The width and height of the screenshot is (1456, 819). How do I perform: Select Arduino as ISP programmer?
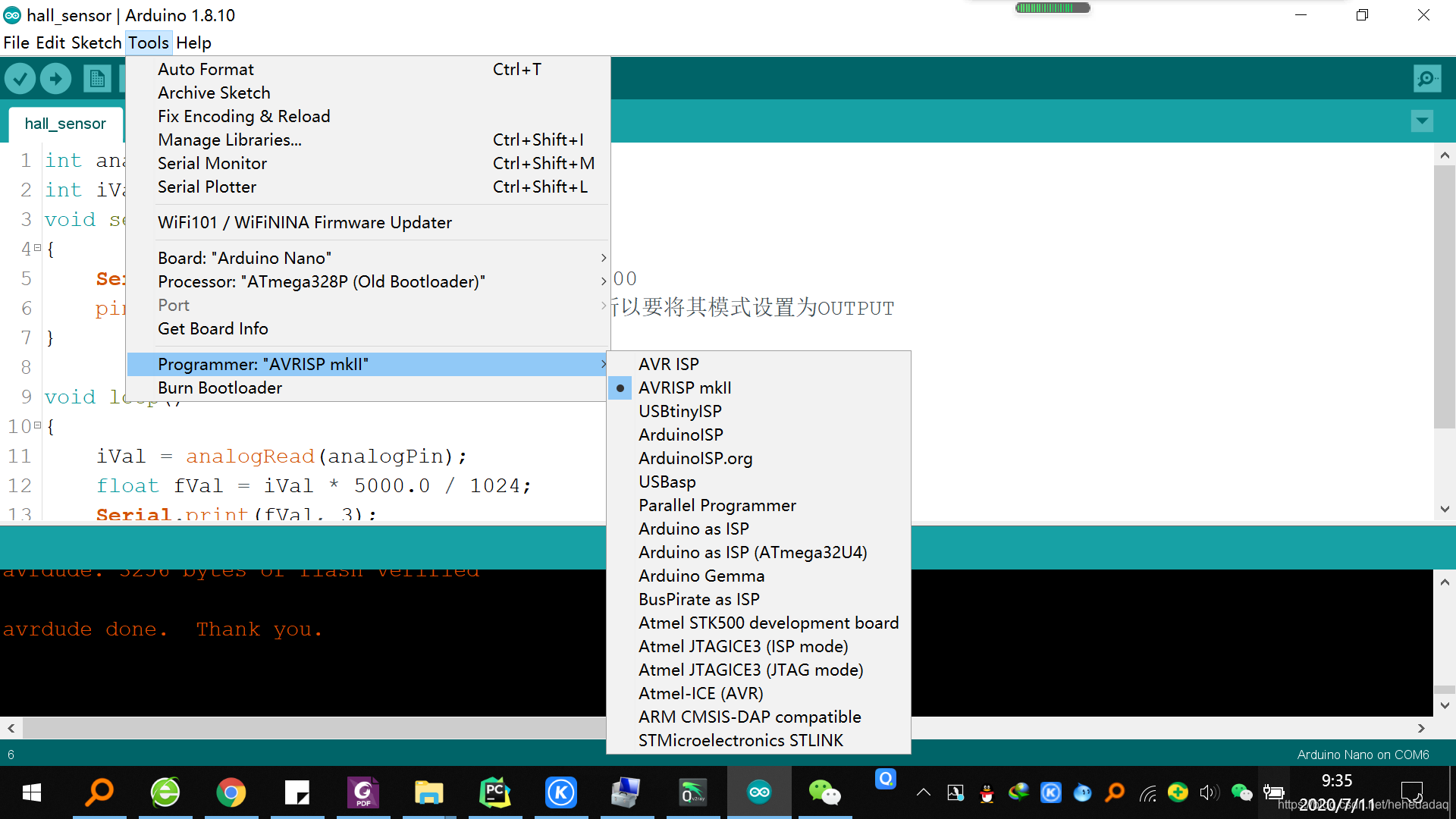point(693,529)
